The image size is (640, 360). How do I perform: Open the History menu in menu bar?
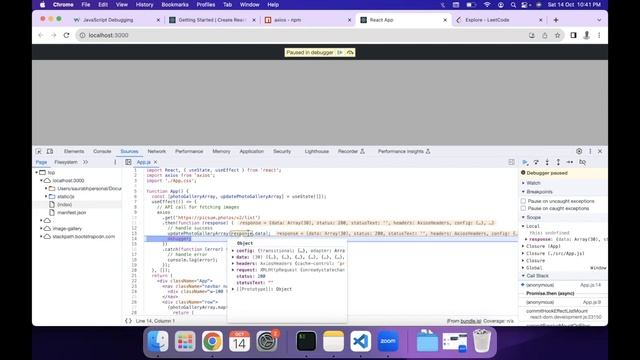pyautogui.click(x=144, y=5)
